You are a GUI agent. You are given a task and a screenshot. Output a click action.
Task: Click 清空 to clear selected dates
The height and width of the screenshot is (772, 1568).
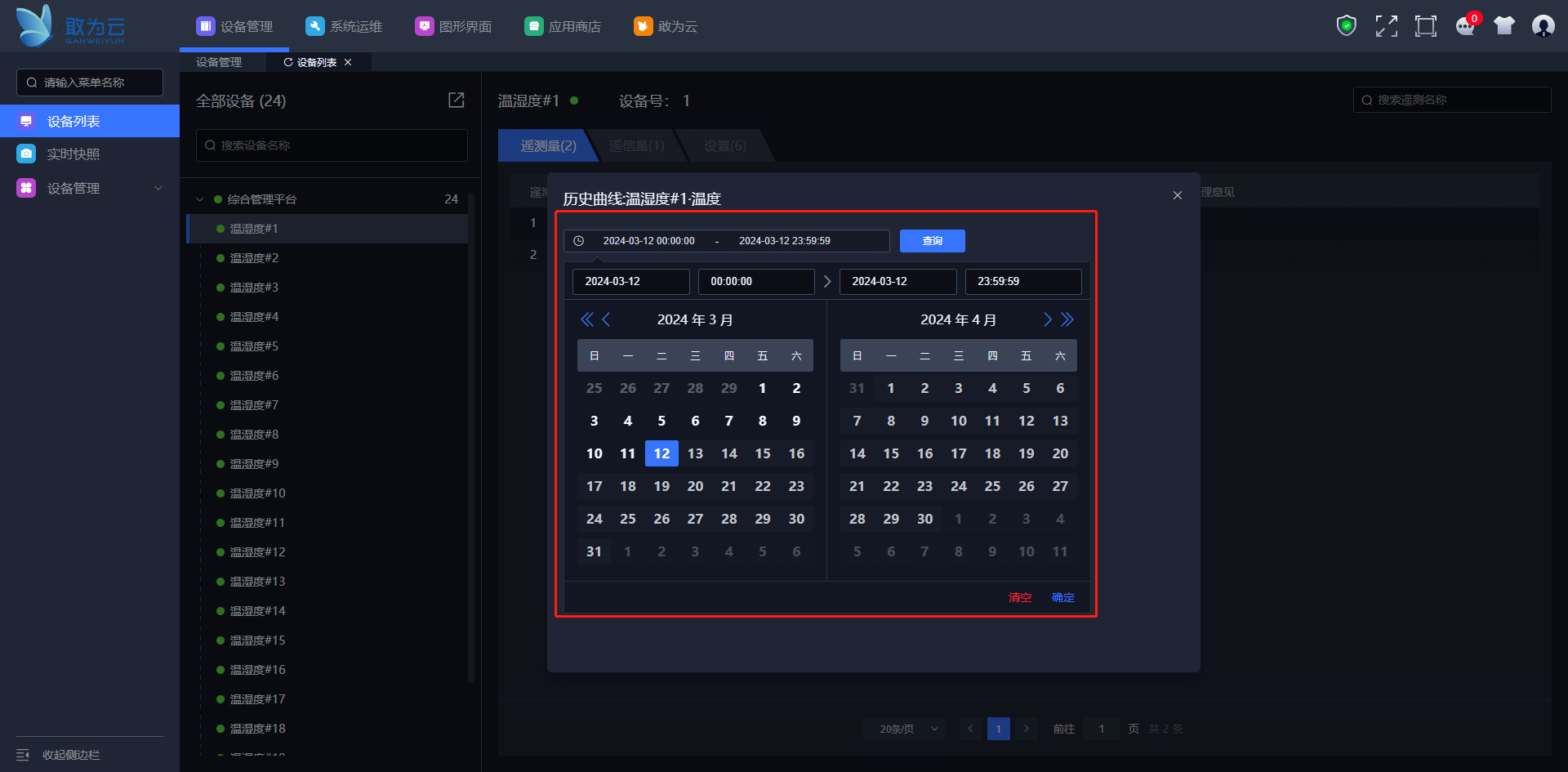[1019, 597]
